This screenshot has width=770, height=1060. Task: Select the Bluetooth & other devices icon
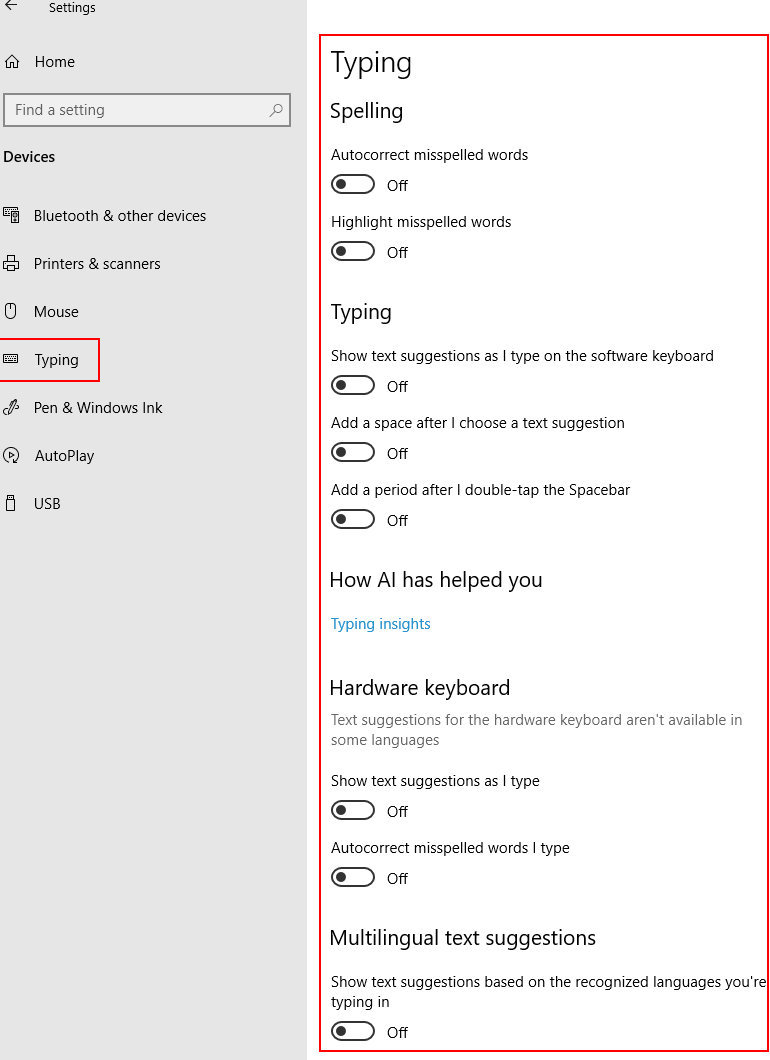coord(14,215)
